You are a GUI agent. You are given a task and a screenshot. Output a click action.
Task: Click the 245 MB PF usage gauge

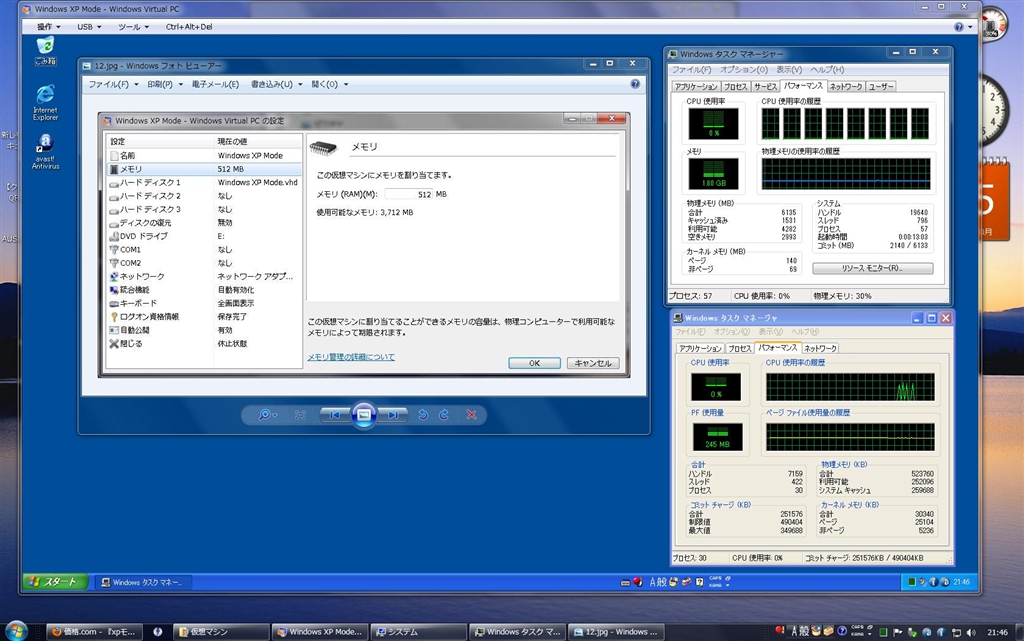point(717,437)
